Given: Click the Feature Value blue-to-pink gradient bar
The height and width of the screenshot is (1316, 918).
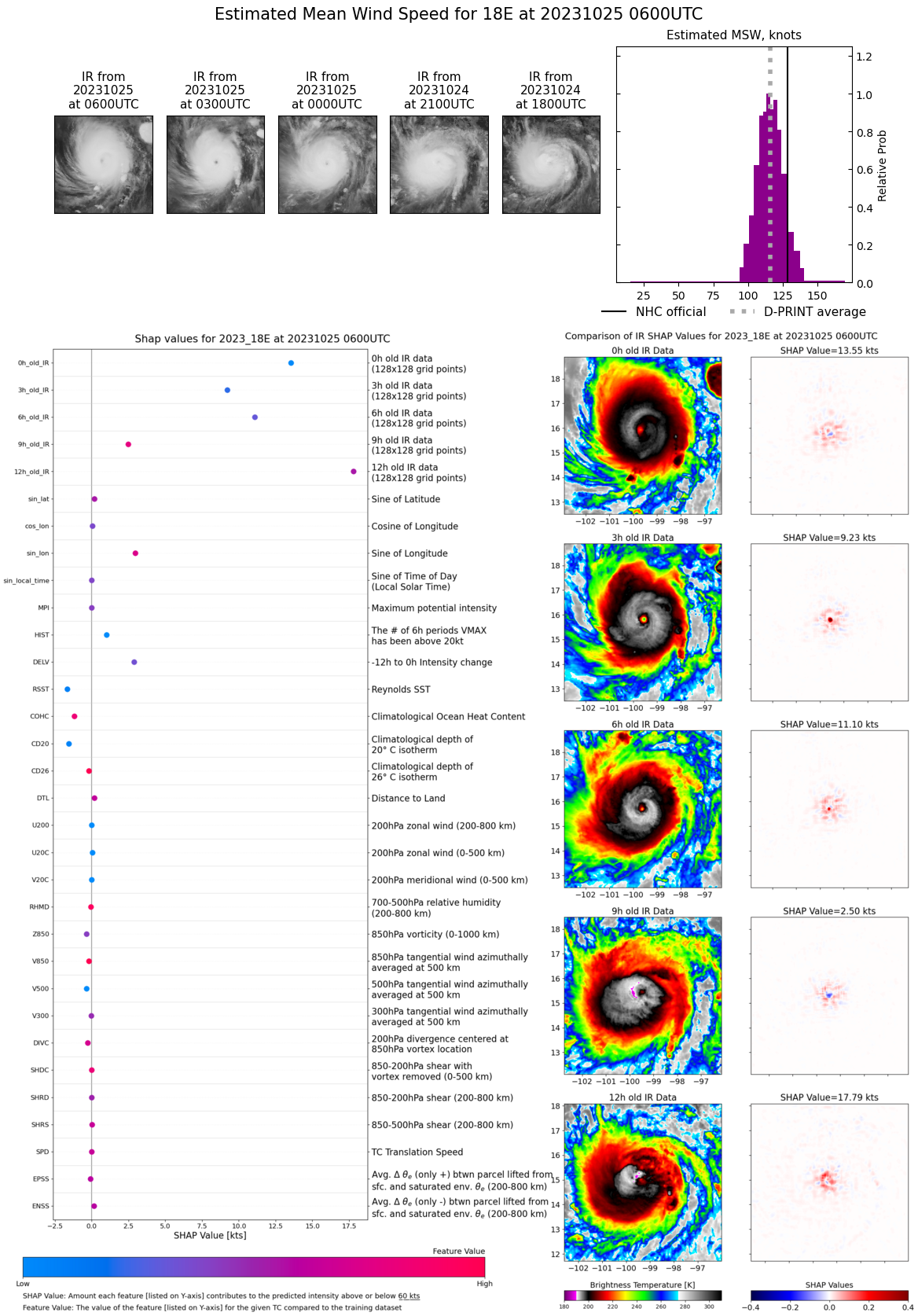Looking at the screenshot, I should [x=253, y=1266].
